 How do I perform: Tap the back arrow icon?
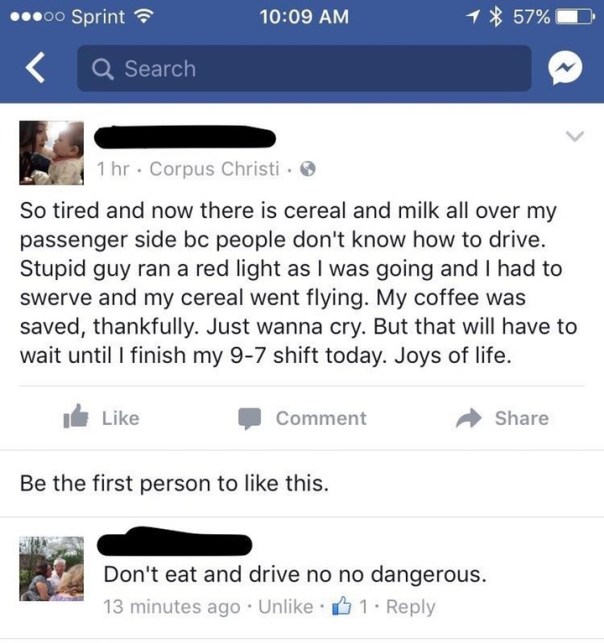tap(35, 68)
